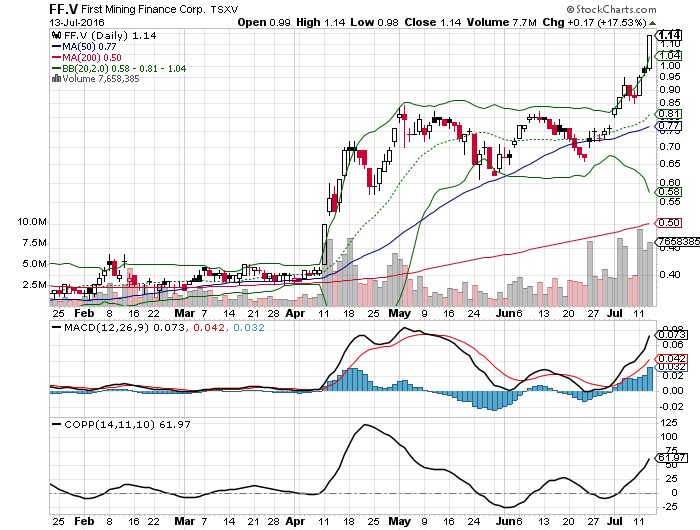Screen dimensions: 700x530
Task: Select the Volume 7,658,385 legend text
Action: [x=101, y=79]
